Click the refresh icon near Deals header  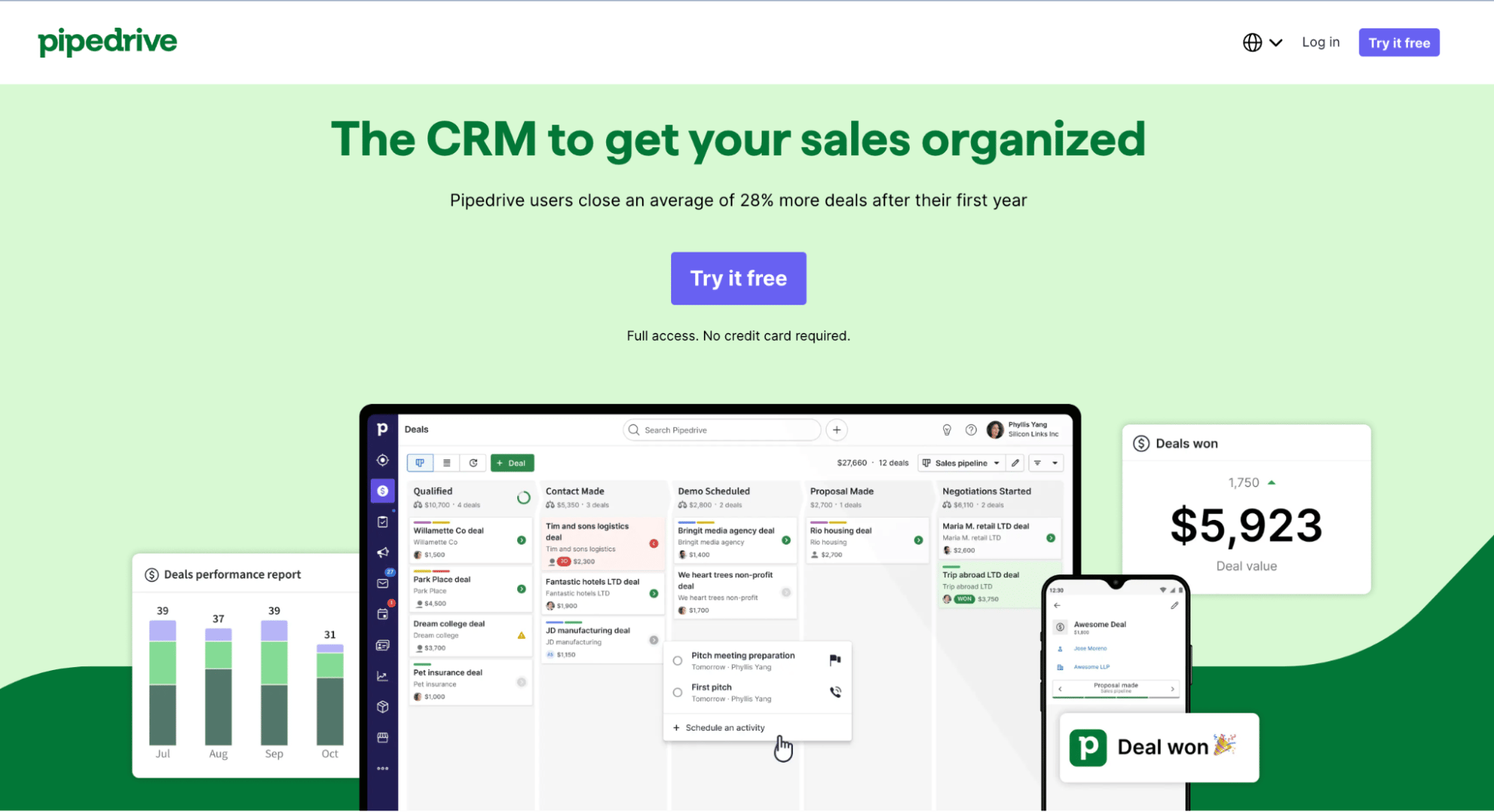472,462
